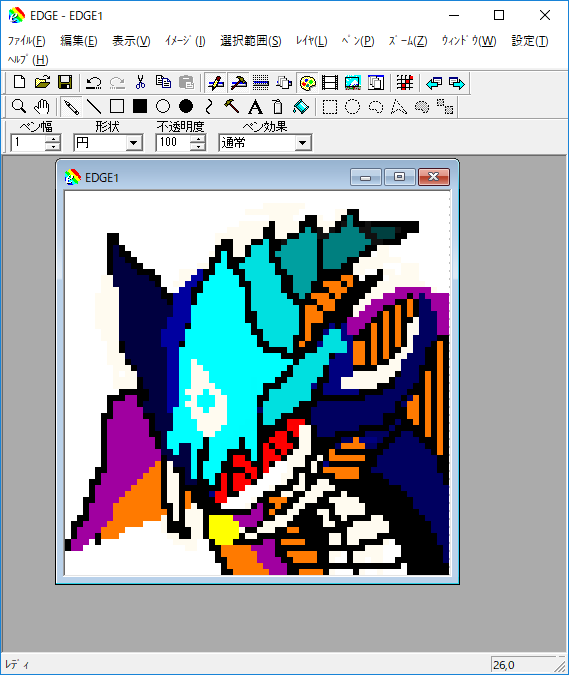Select the lasso selection tool

click(376, 106)
